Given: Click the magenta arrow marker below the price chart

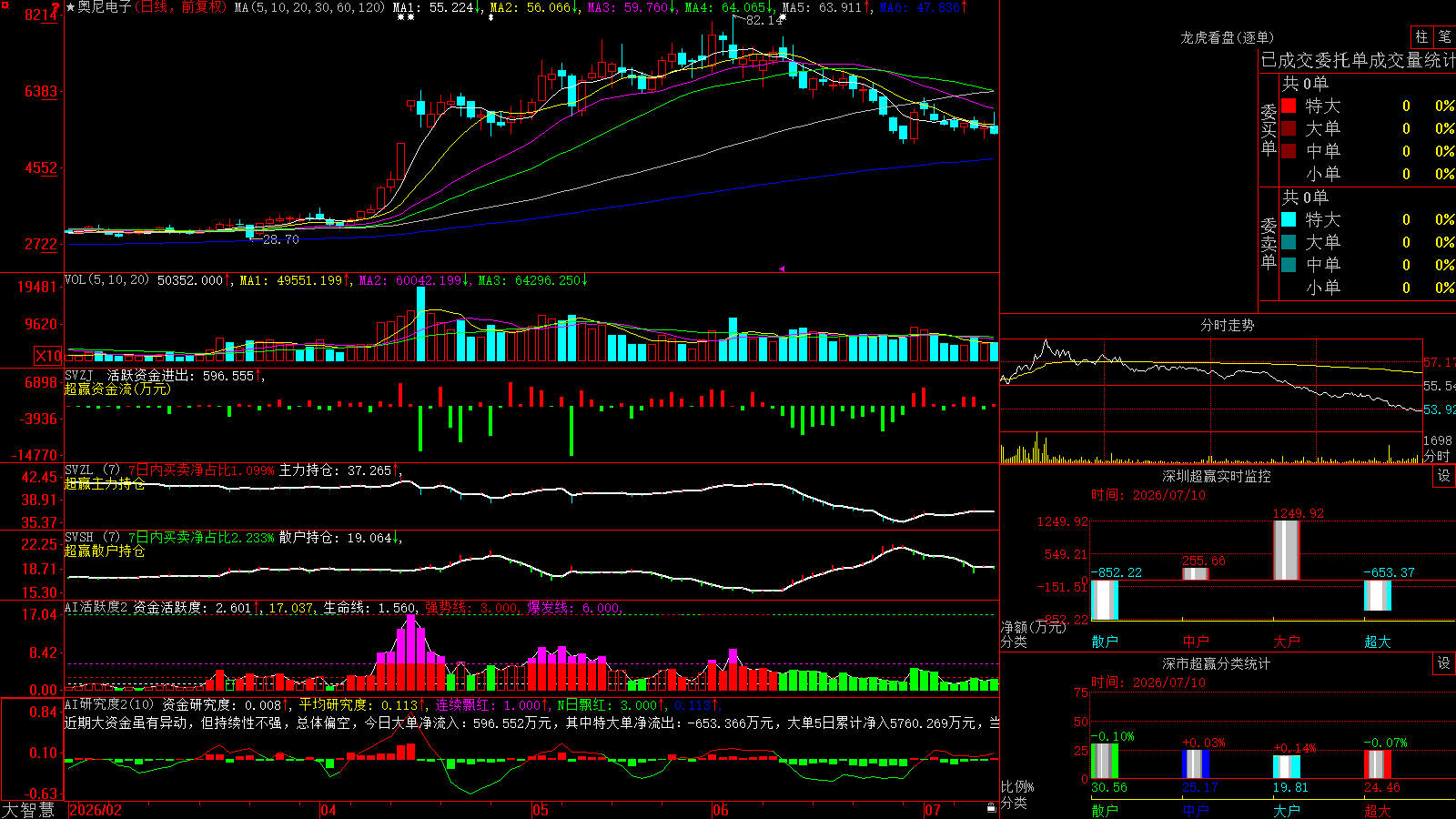Looking at the screenshot, I should point(781,268).
